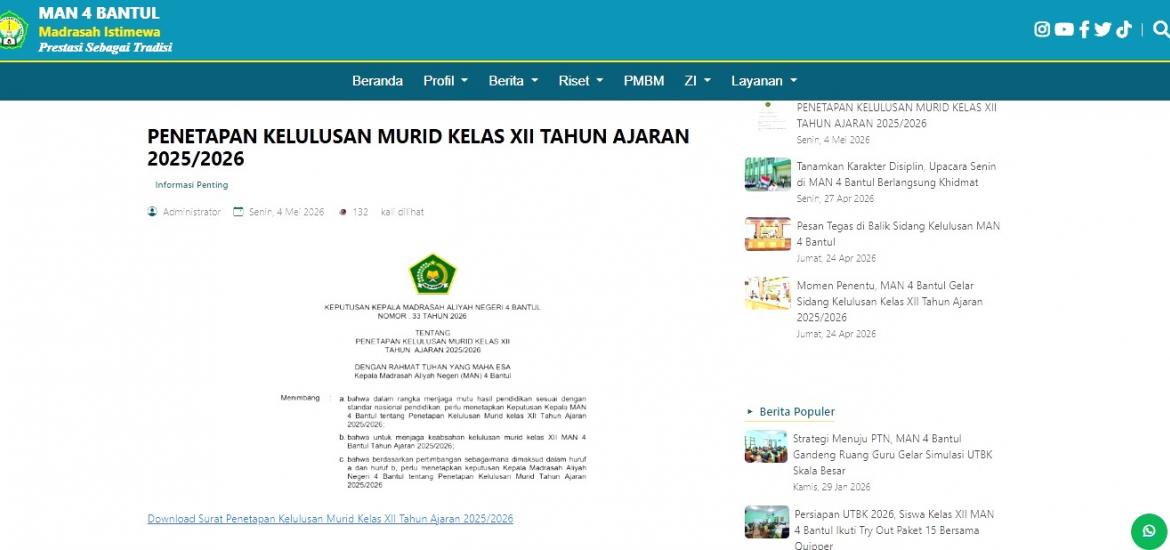Viewport: 1170px width, 550px height.
Task: Open the Facebook social icon
Action: [1084, 29]
